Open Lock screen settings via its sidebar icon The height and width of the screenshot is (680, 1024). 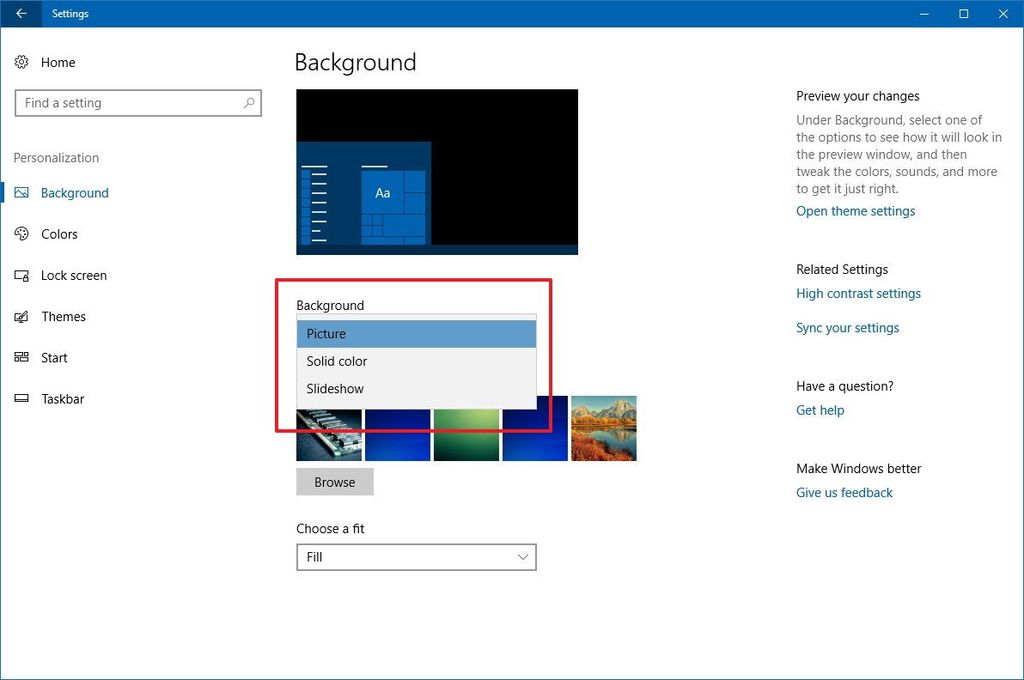22,275
